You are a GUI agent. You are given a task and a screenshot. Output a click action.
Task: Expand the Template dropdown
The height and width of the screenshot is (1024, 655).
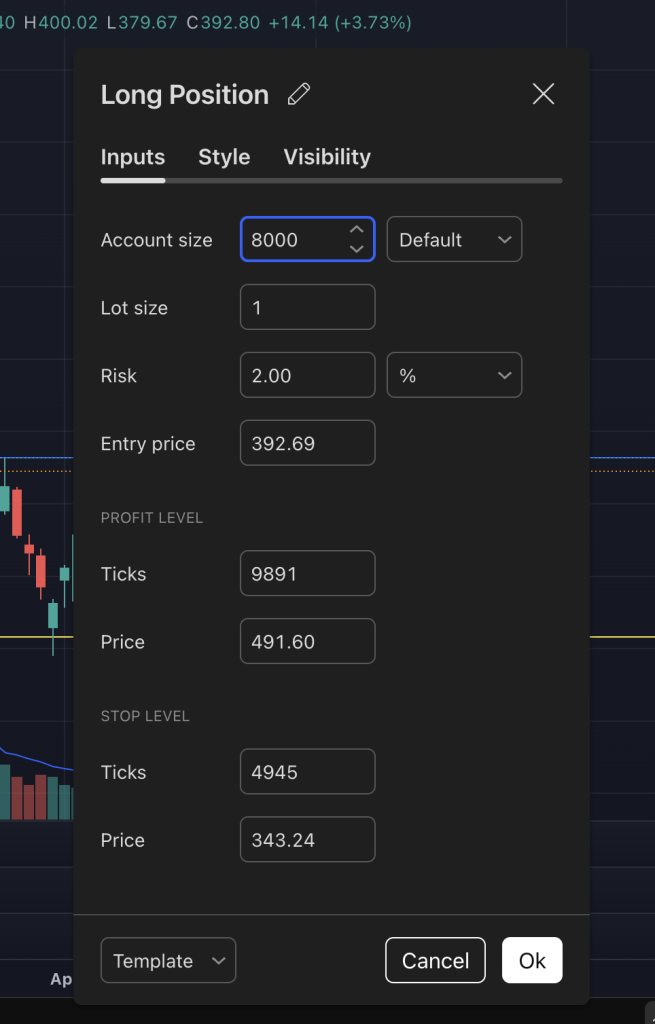pos(168,960)
